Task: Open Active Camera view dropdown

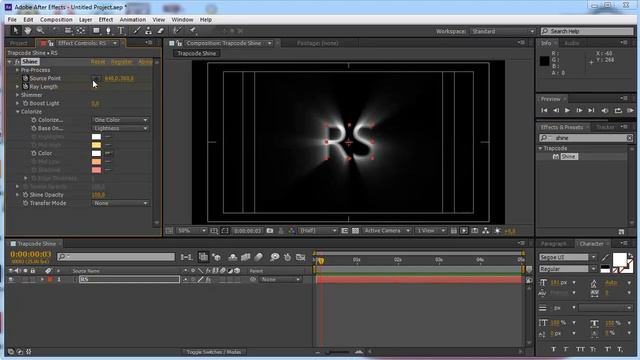Action: 387,231
